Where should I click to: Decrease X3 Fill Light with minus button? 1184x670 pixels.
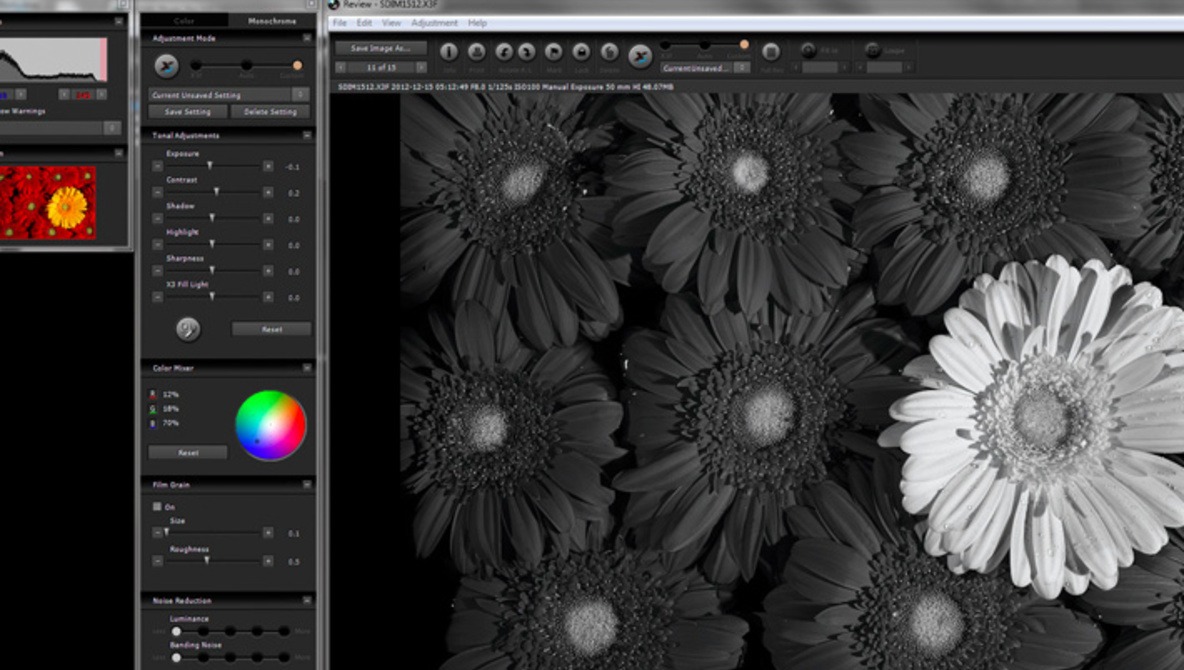tap(157, 297)
